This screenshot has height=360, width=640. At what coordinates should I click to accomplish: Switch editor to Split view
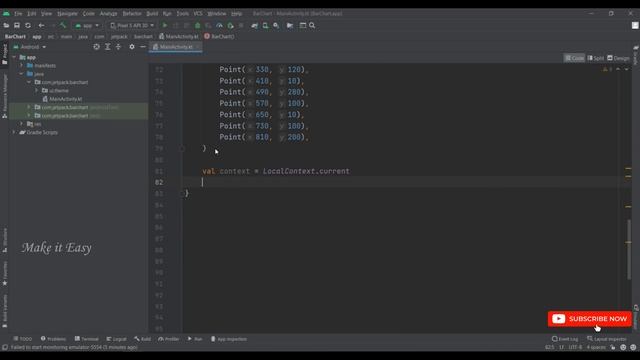click(596, 58)
